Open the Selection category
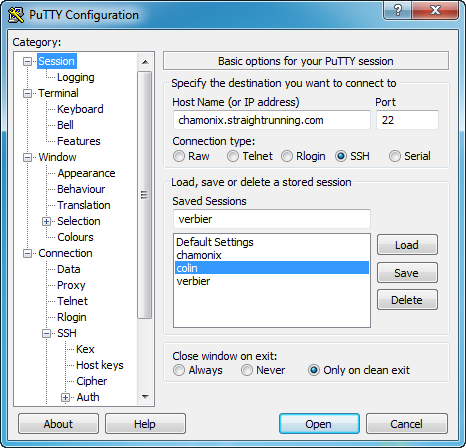466x448 pixels. click(x=79, y=221)
